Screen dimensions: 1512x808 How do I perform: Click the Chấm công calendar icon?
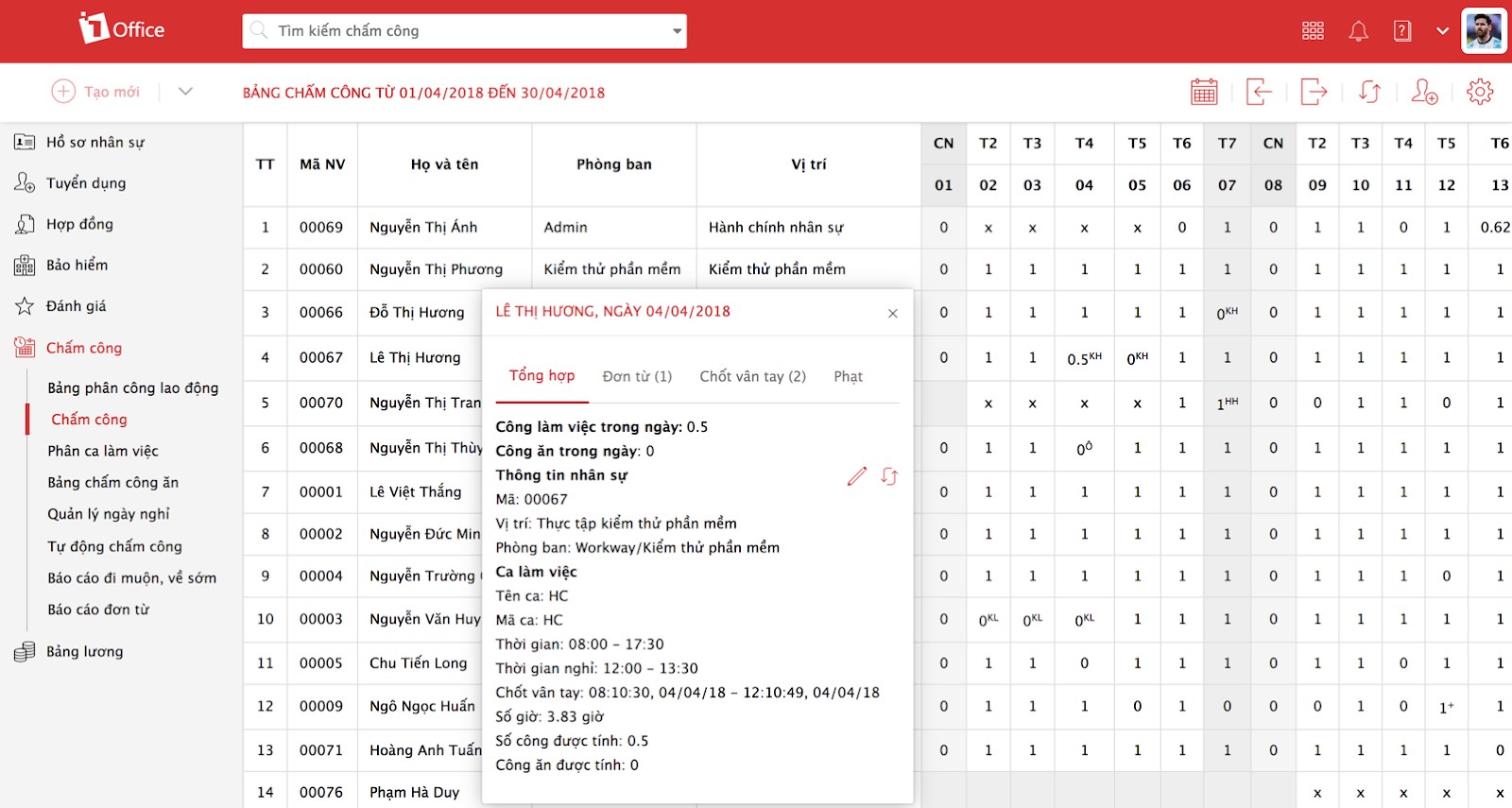(x=25, y=347)
